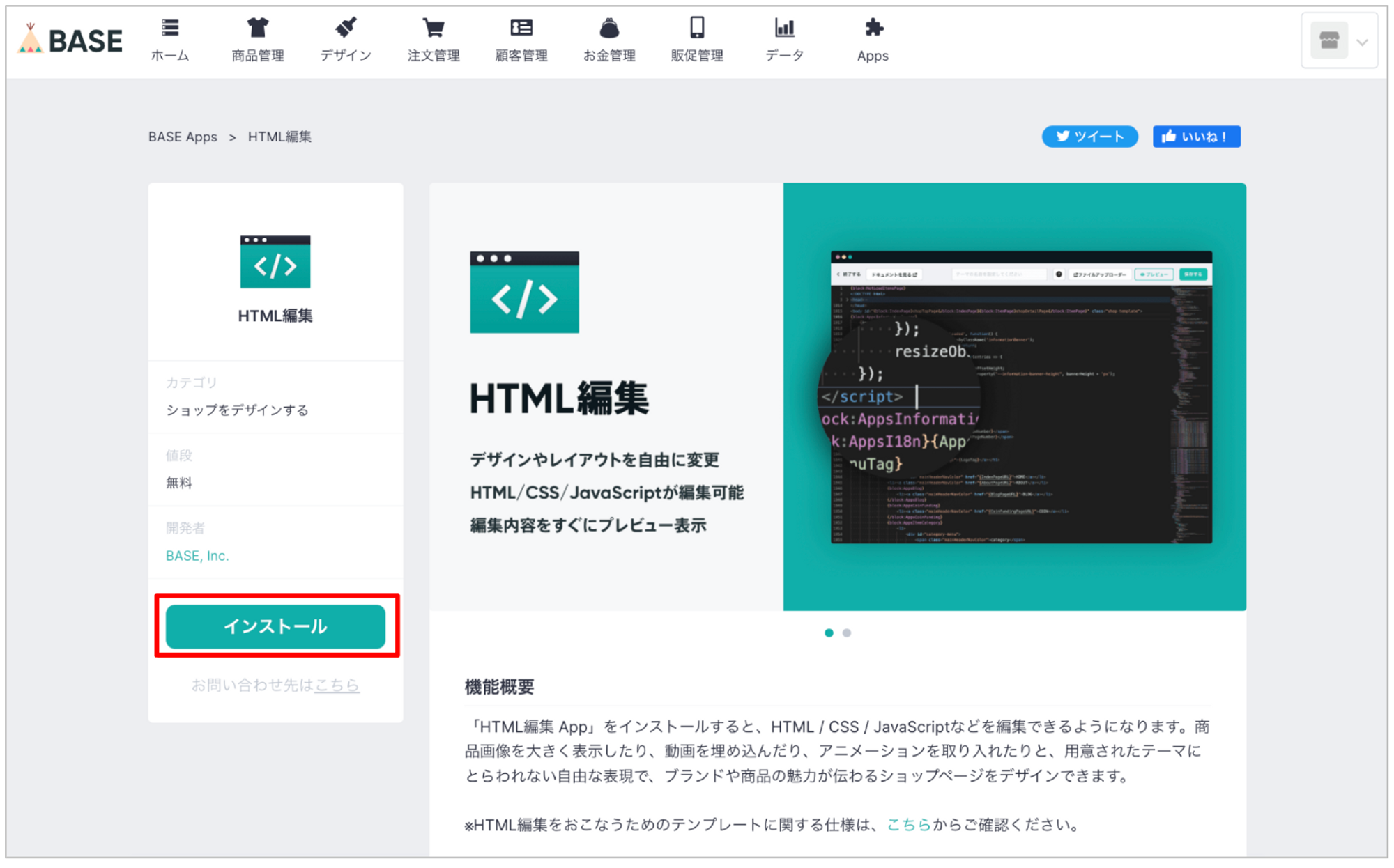Click the 機能概要 heading
The height and width of the screenshot is (868, 1394).
click(499, 687)
